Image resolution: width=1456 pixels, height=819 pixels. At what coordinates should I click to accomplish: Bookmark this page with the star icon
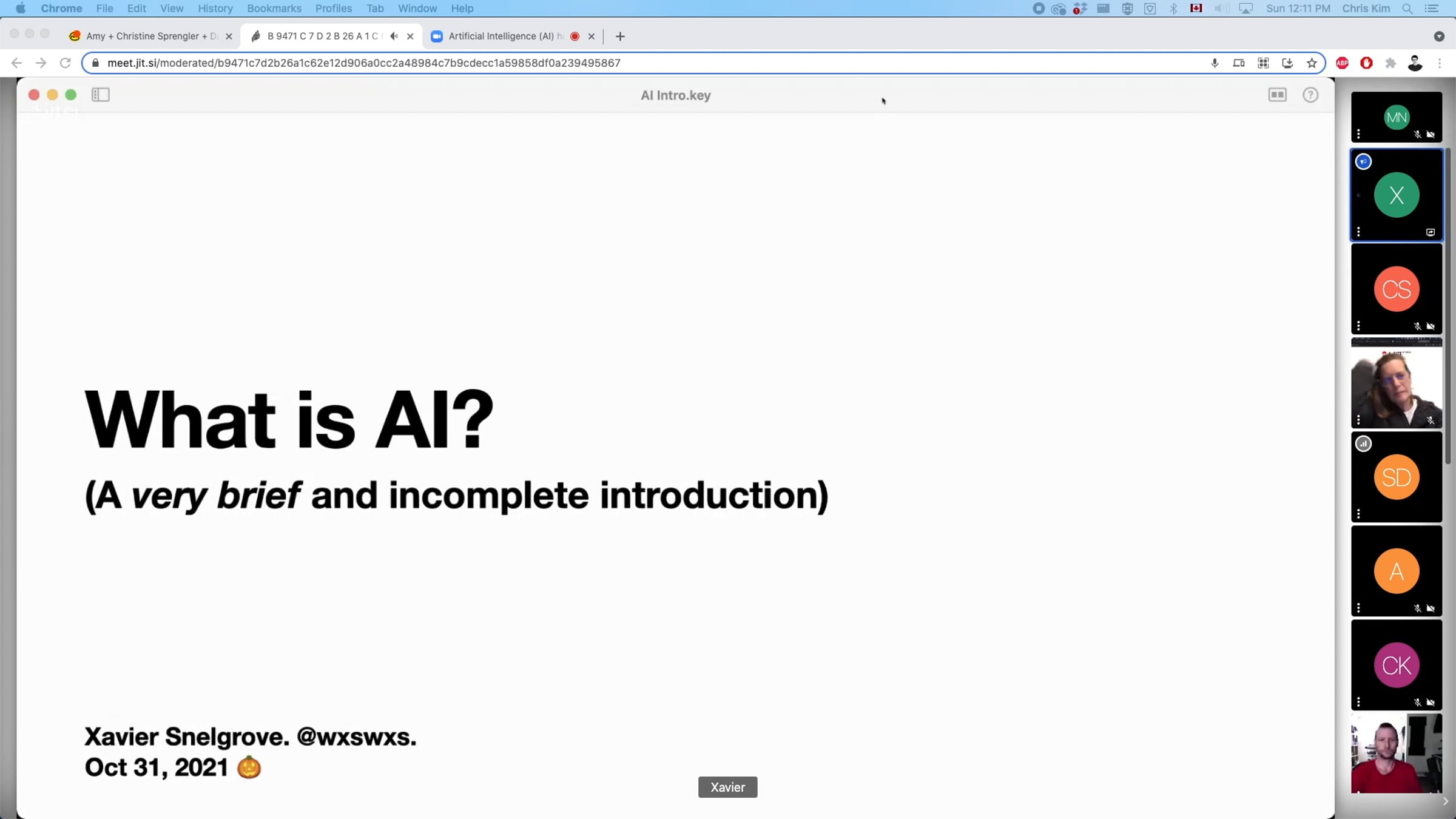point(1312,63)
